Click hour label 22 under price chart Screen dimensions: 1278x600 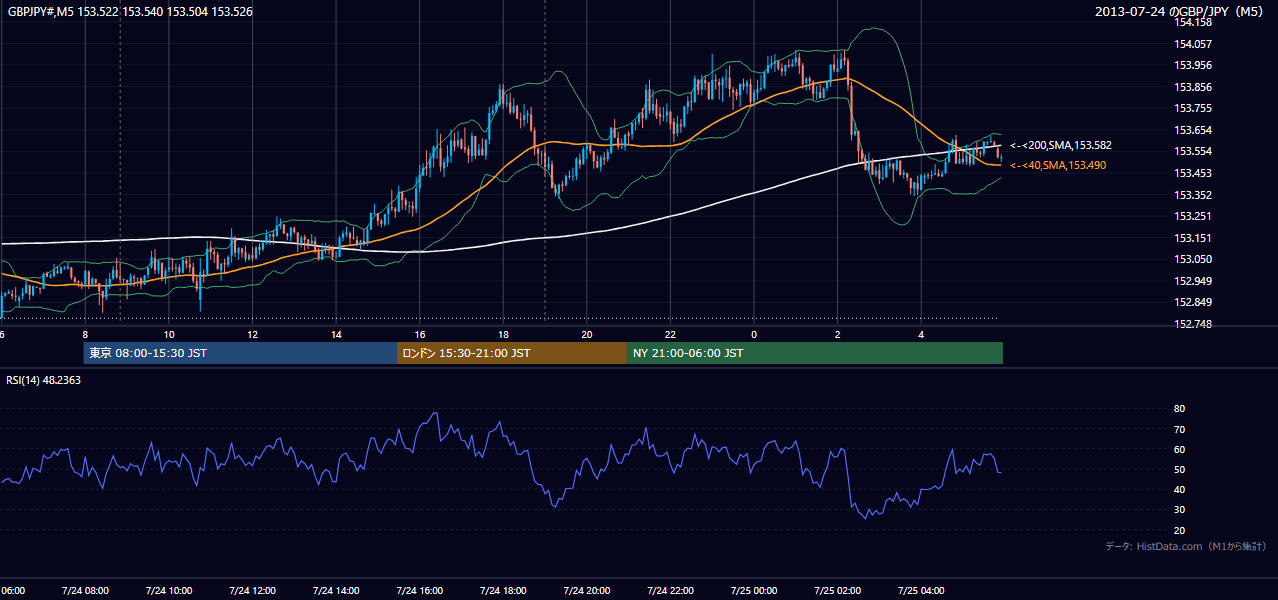point(670,334)
